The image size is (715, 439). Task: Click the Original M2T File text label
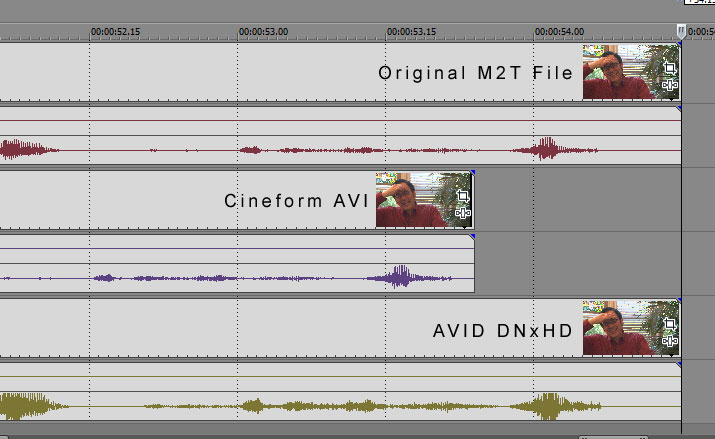(x=475, y=73)
